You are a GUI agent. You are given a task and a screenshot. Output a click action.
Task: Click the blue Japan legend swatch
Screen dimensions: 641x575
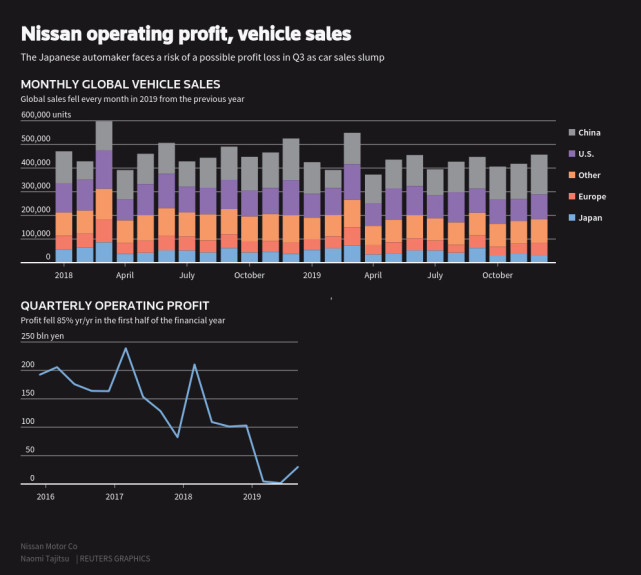(572, 217)
